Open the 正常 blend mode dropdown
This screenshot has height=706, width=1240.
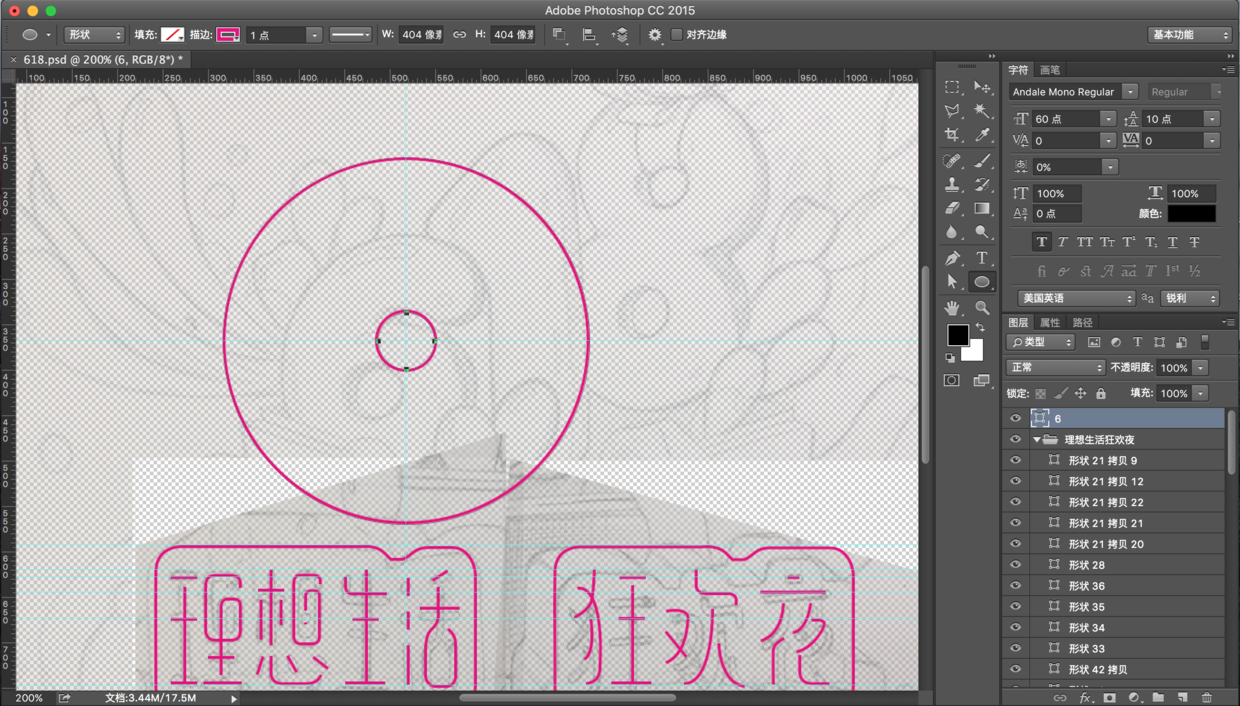[x=1056, y=368]
